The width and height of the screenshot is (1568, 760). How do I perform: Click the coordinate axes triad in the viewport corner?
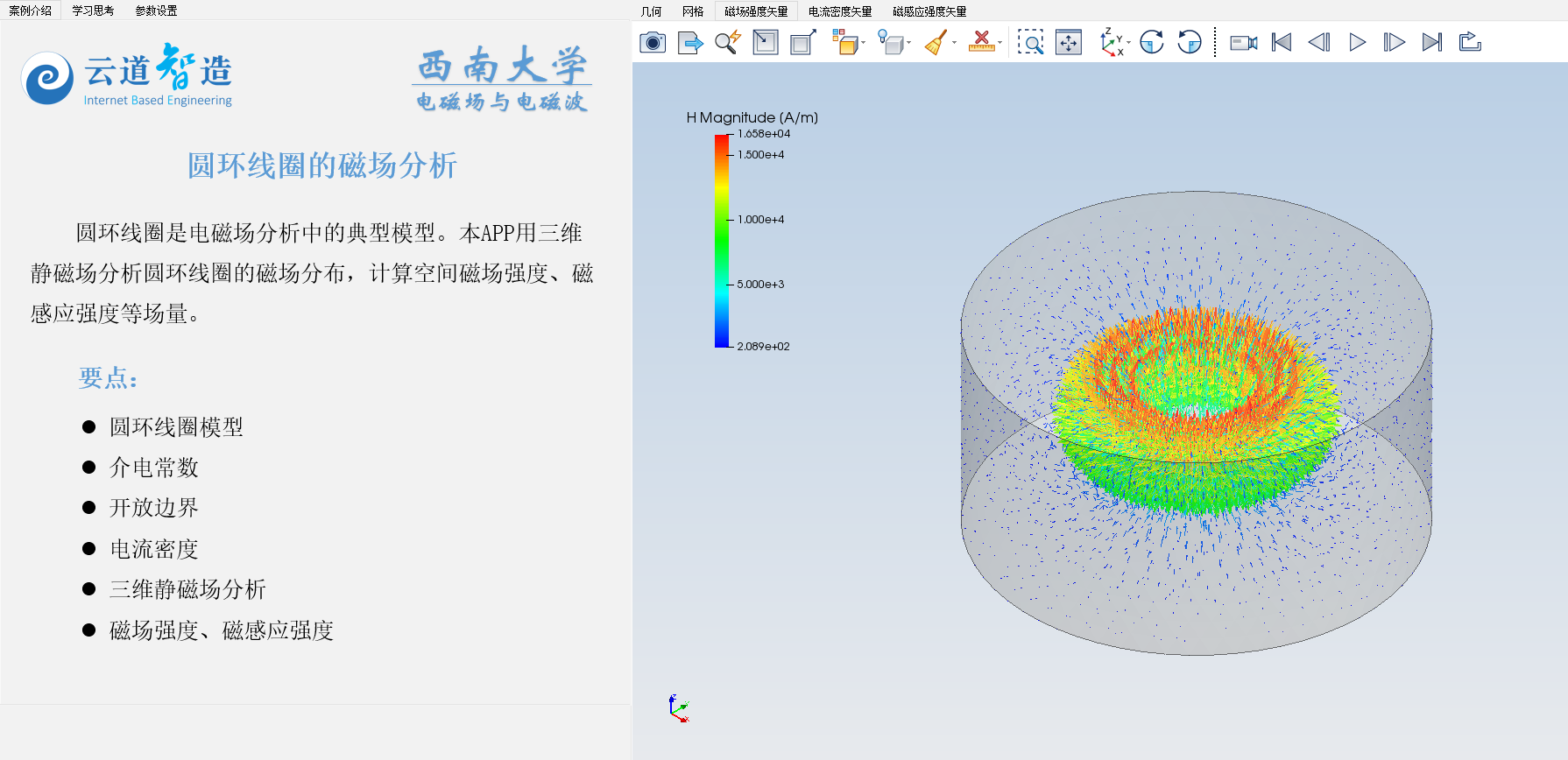pos(679,708)
